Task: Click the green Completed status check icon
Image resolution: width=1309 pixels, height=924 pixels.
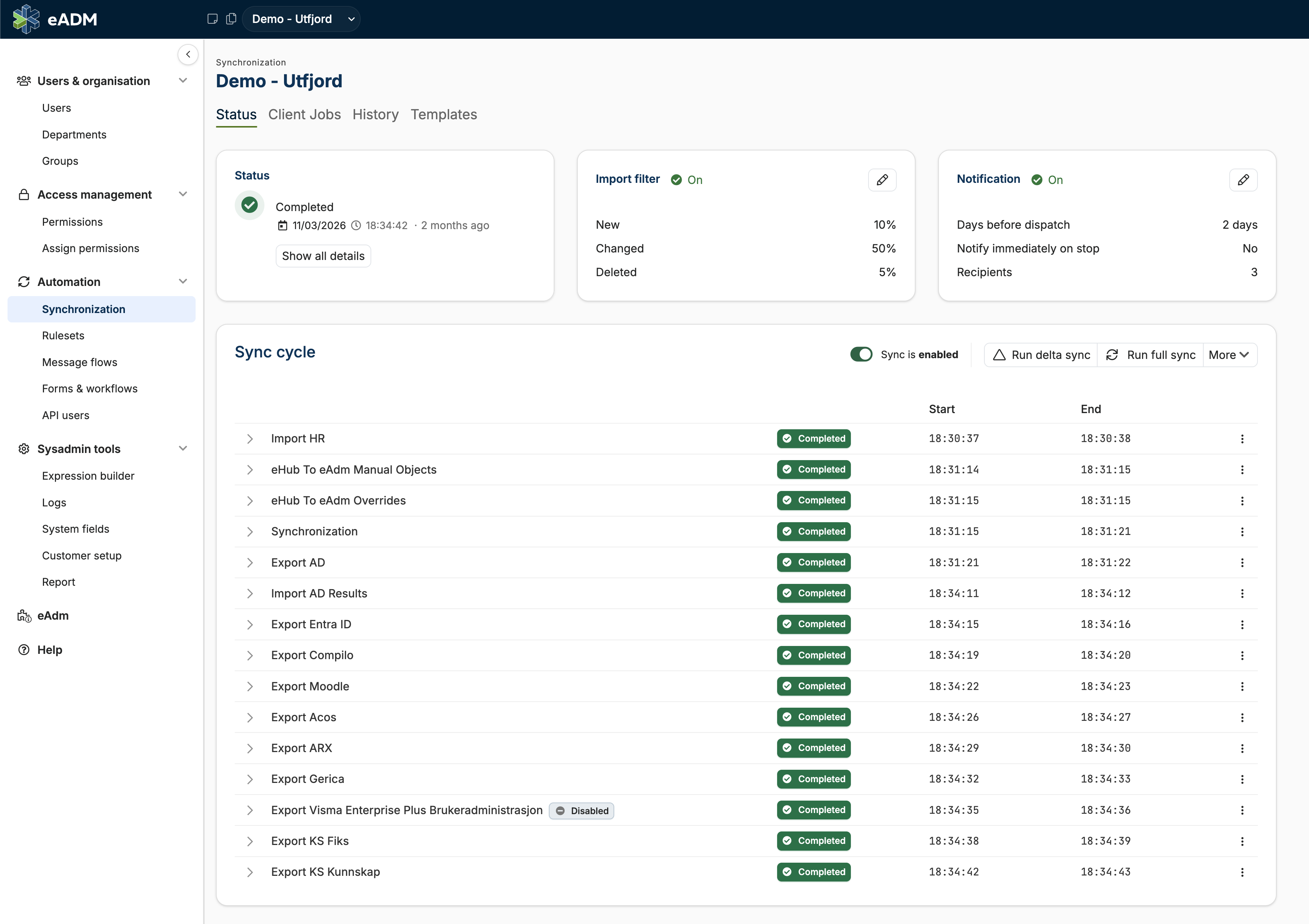Action: point(249,205)
